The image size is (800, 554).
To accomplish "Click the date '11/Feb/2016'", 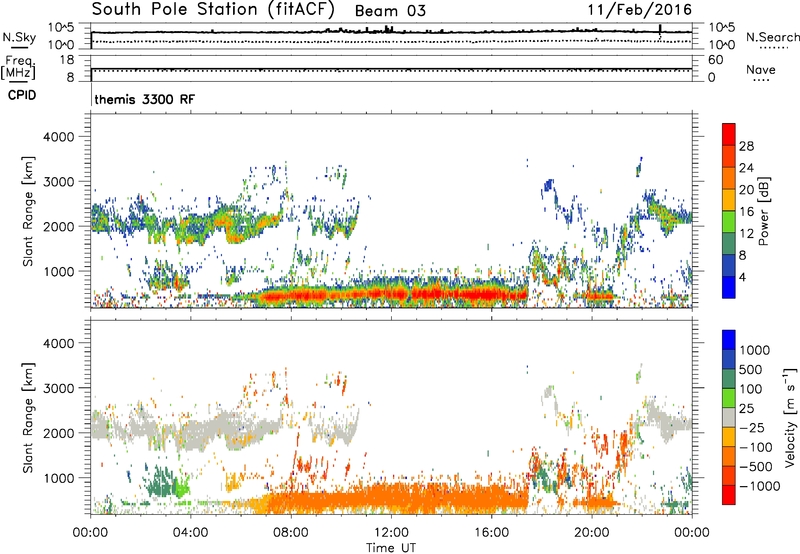I will pos(640,10).
